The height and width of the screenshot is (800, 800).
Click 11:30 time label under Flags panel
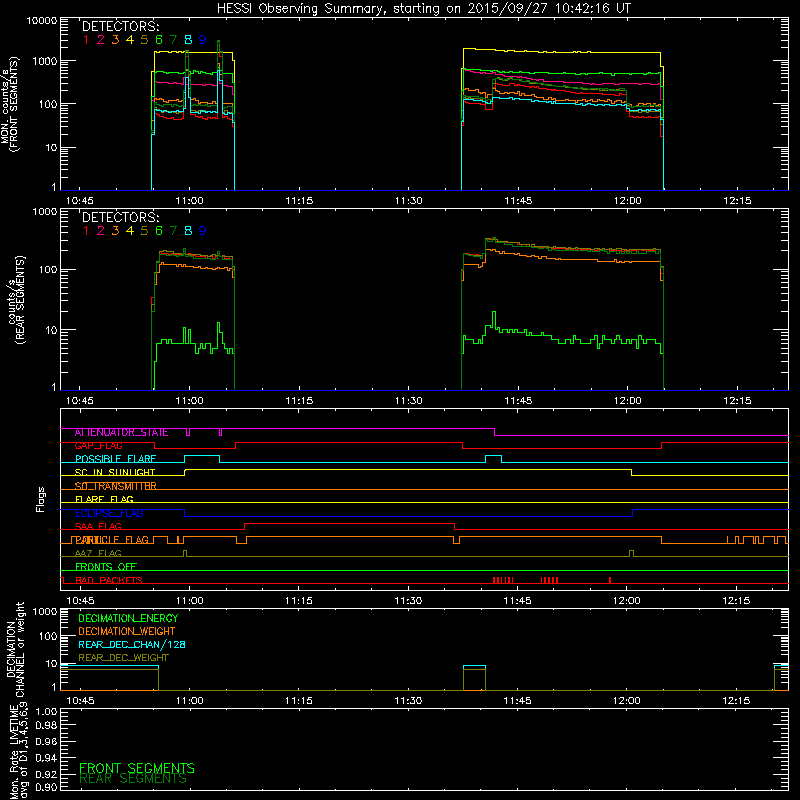[x=408, y=601]
